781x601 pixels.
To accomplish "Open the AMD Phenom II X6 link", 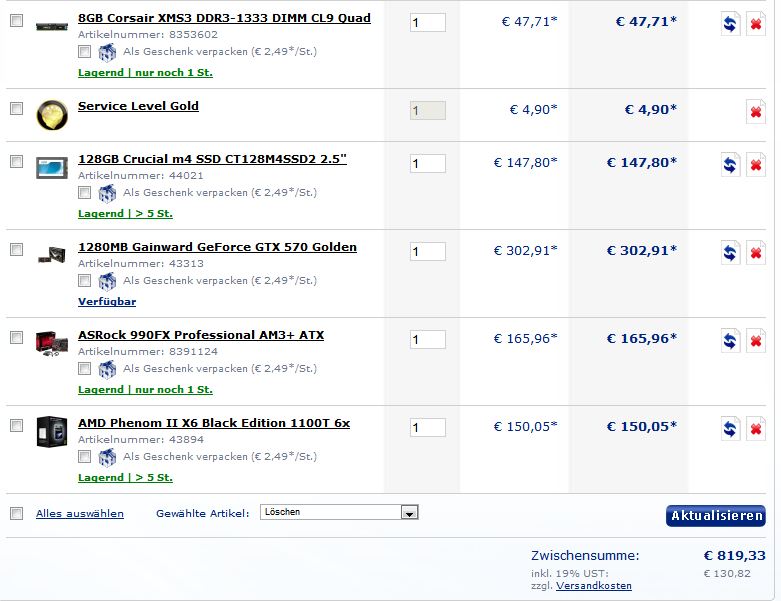I will (x=214, y=423).
